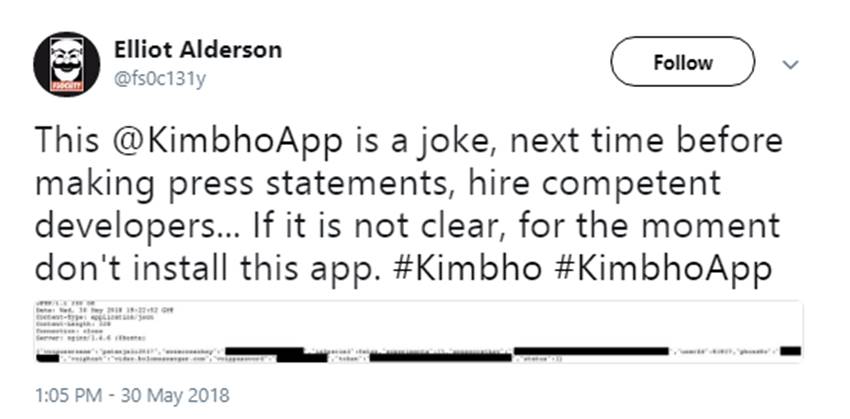Open the Elliot Alderson display name link

pyautogui.click(x=198, y=50)
